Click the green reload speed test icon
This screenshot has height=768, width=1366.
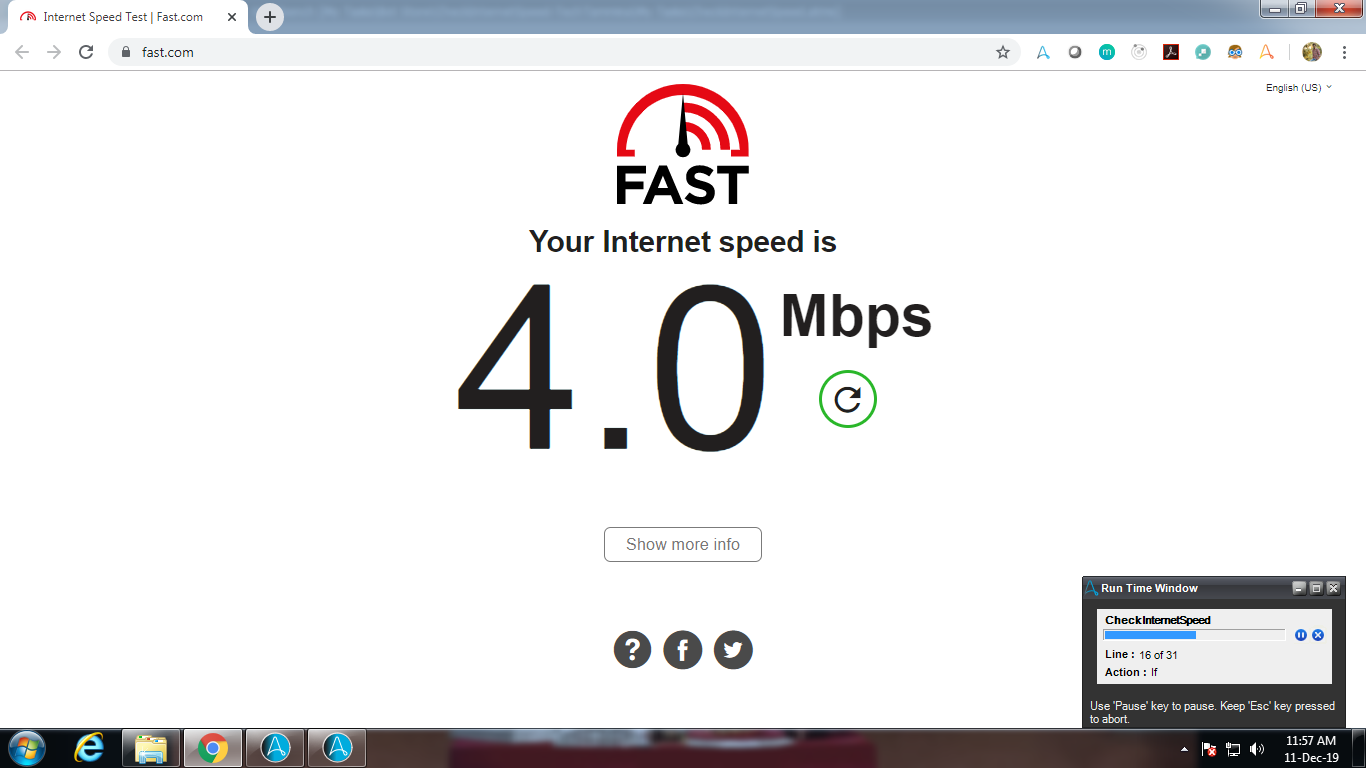pos(847,399)
